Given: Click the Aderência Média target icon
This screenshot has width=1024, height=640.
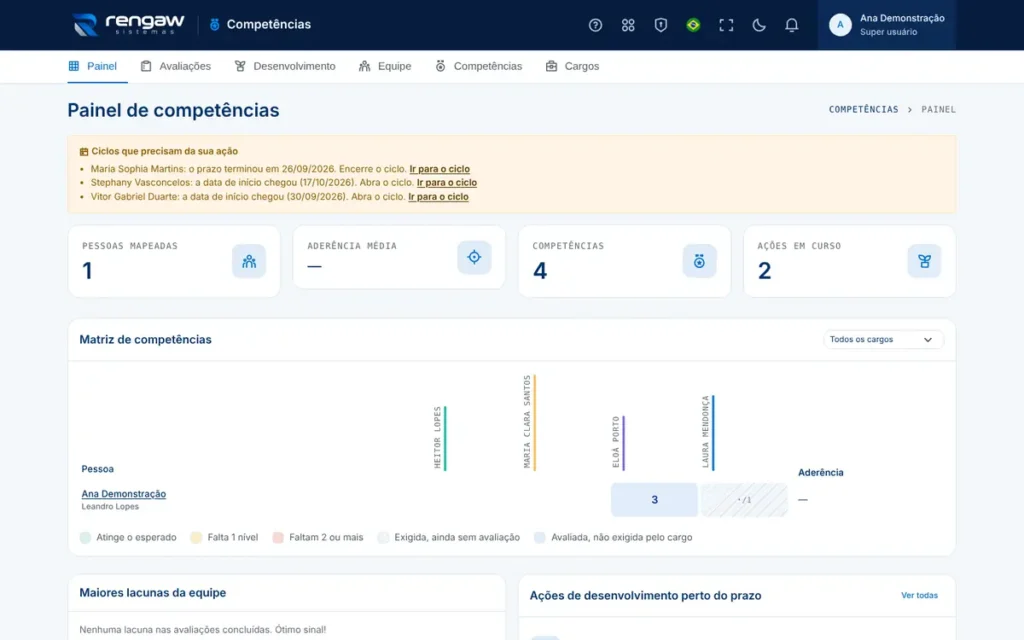Looking at the screenshot, I should click(474, 257).
